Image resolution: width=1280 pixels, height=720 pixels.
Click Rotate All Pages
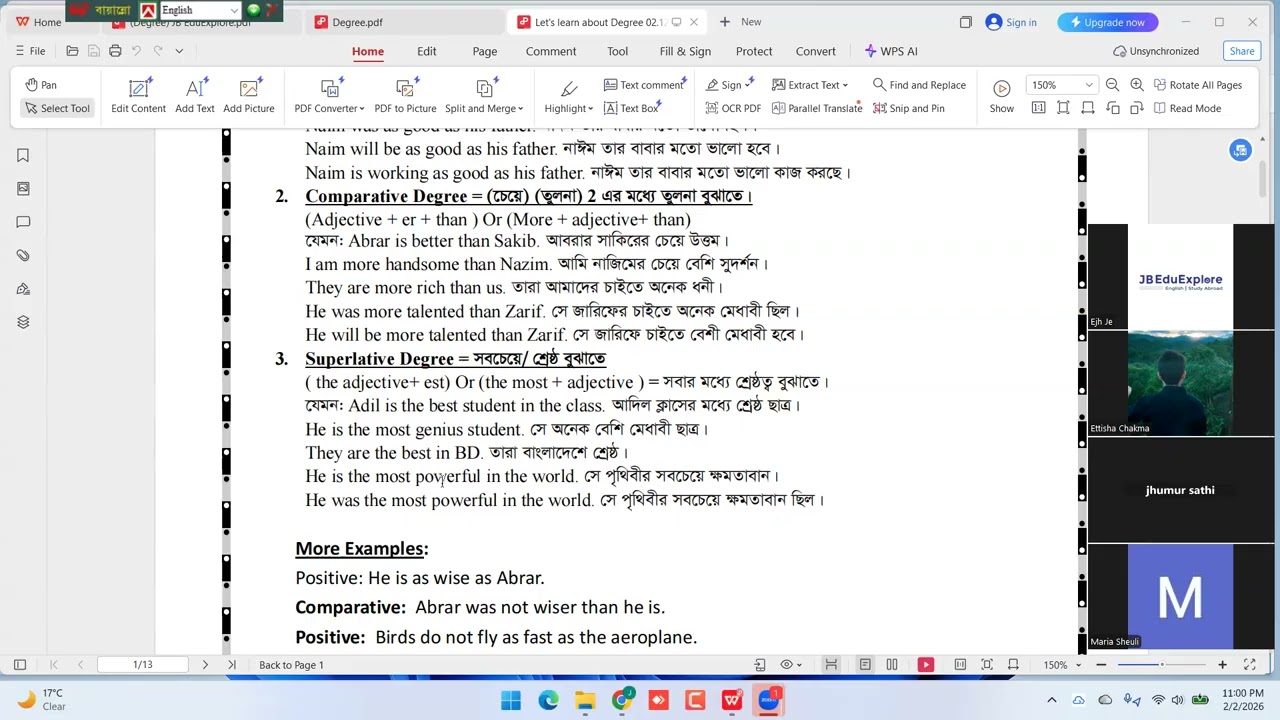[x=1197, y=85]
